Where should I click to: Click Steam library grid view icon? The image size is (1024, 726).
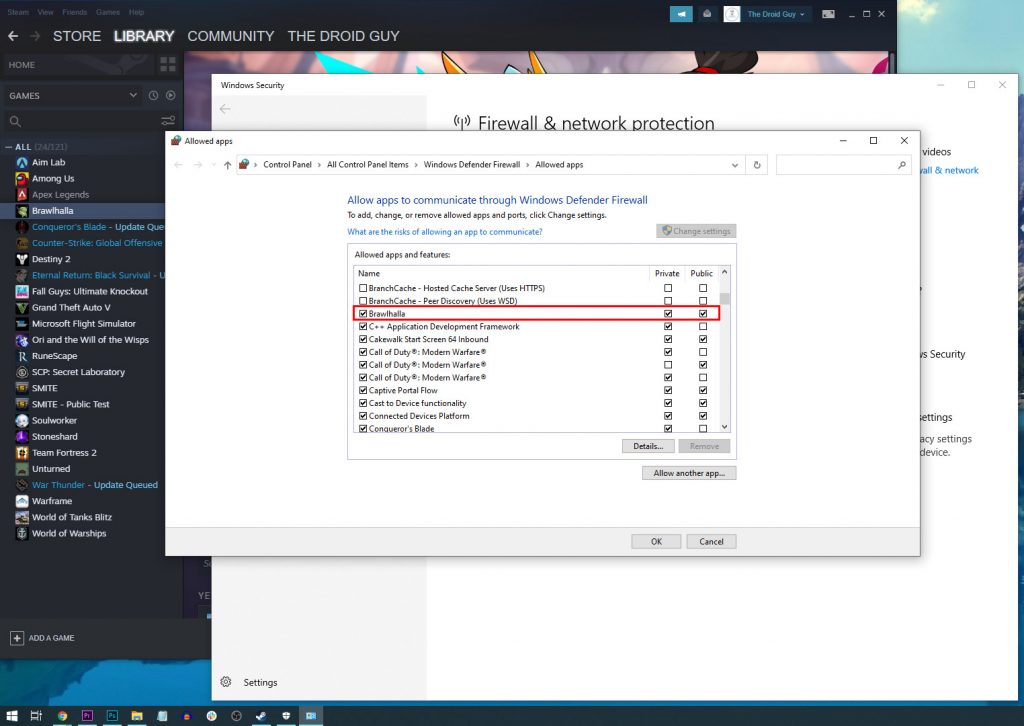tap(168, 64)
